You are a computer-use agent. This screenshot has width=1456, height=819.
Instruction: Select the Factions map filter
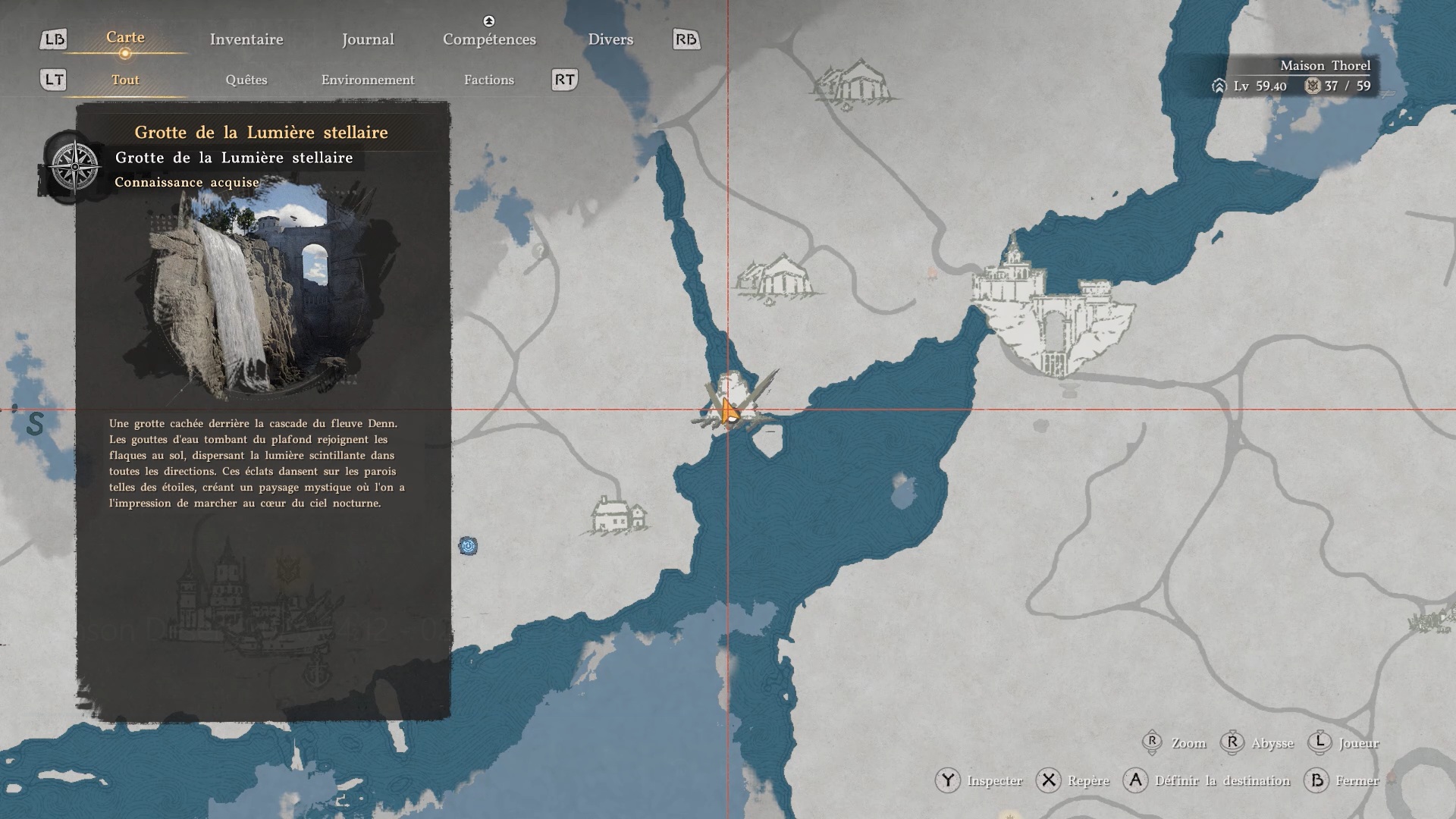tap(489, 80)
